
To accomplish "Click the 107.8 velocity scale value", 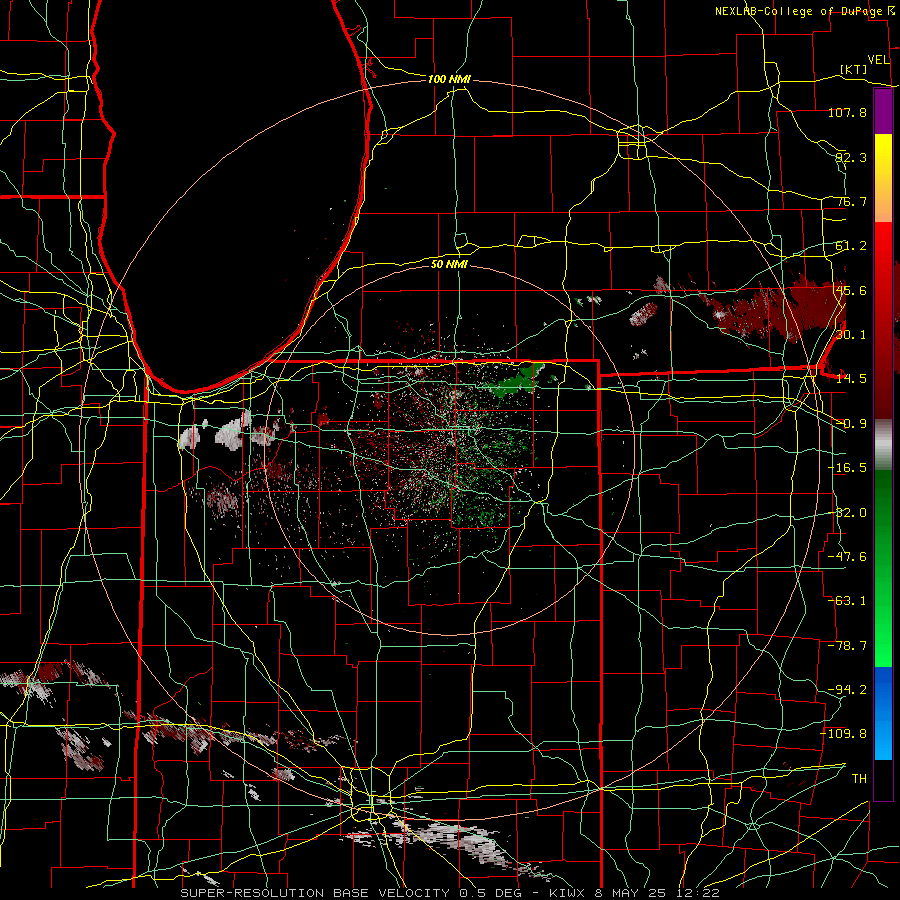I will (847, 112).
